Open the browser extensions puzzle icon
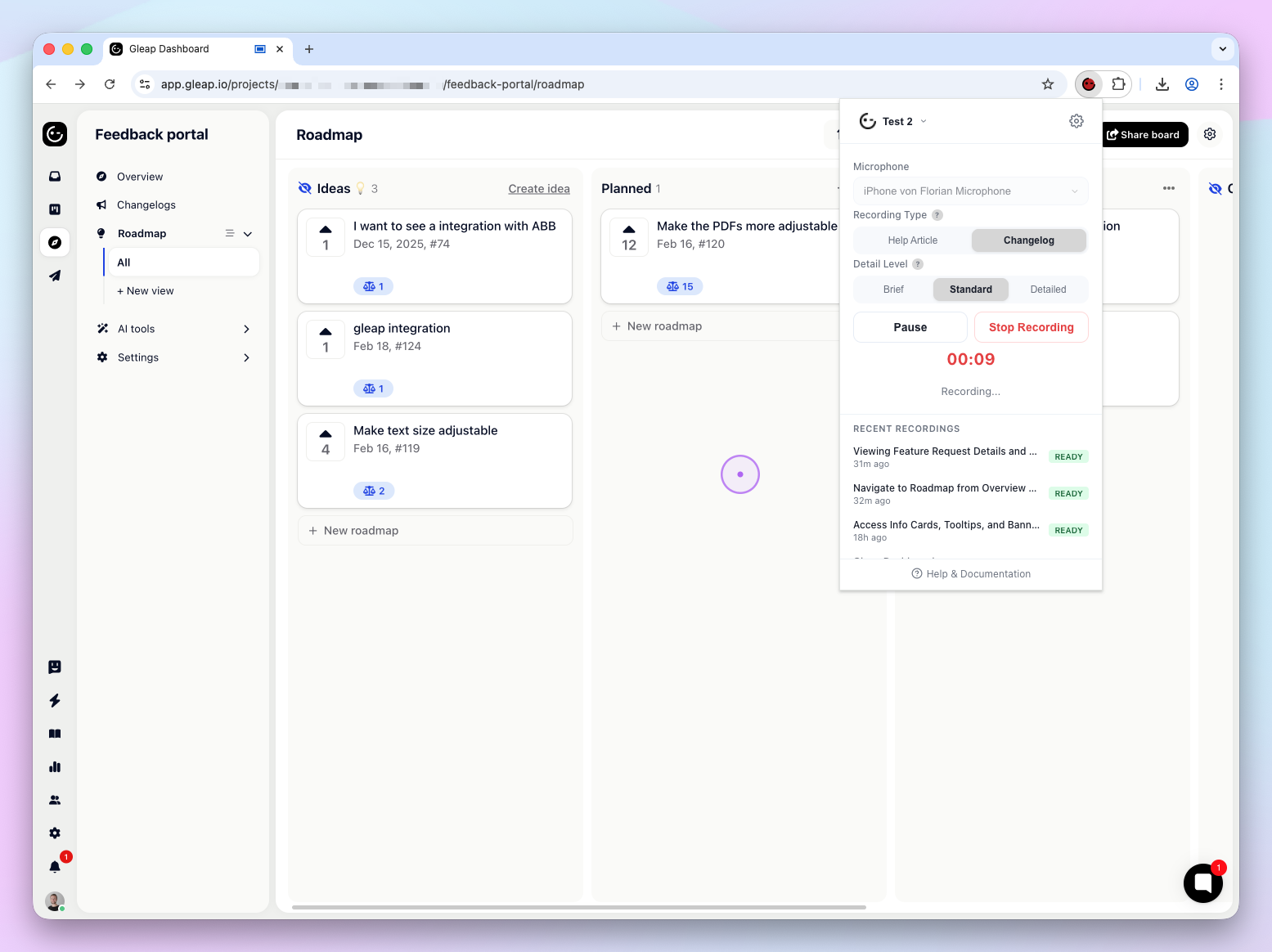The height and width of the screenshot is (952, 1272). 1118,84
